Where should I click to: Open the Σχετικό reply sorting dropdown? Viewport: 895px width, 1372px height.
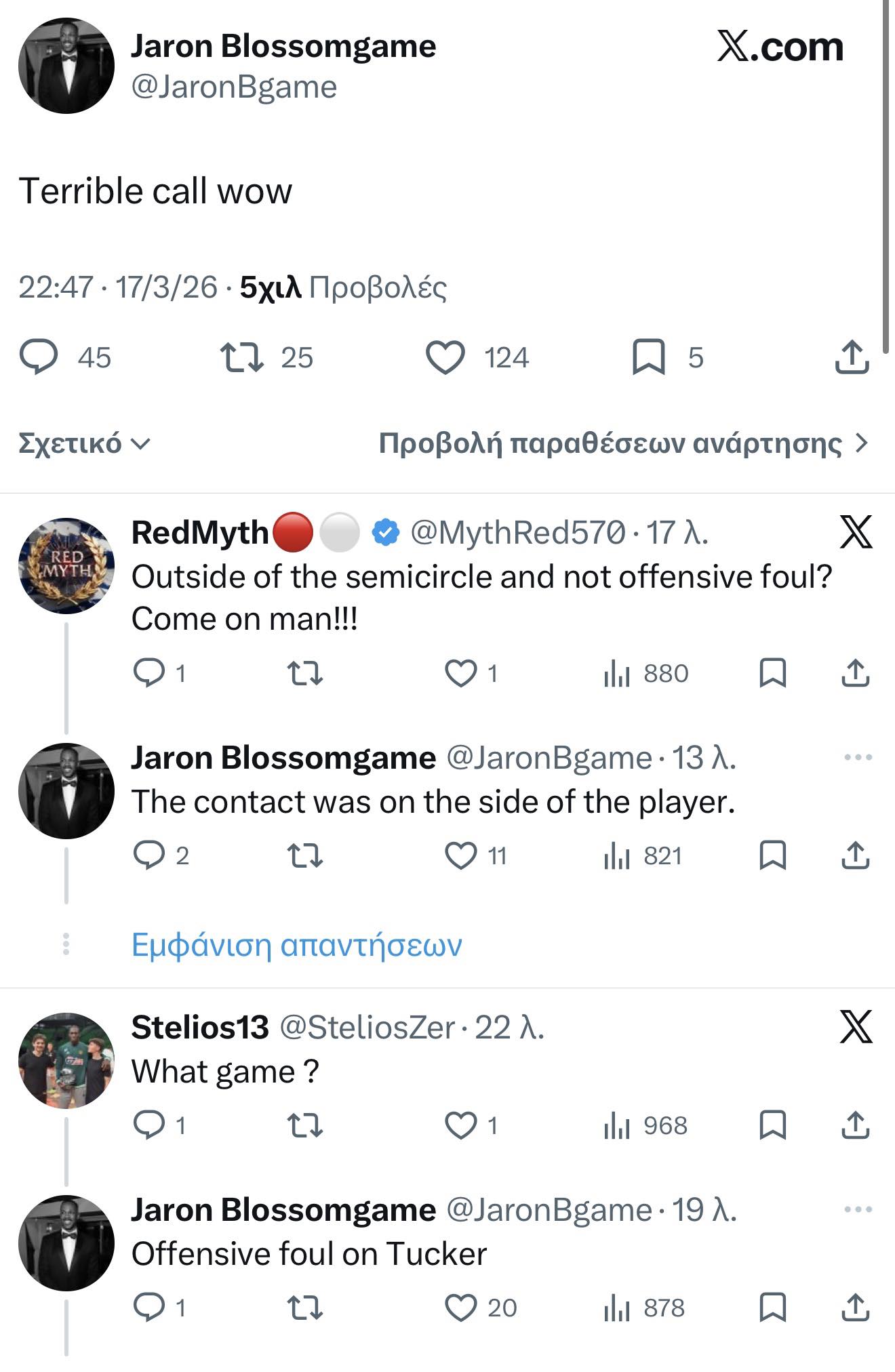tap(84, 443)
